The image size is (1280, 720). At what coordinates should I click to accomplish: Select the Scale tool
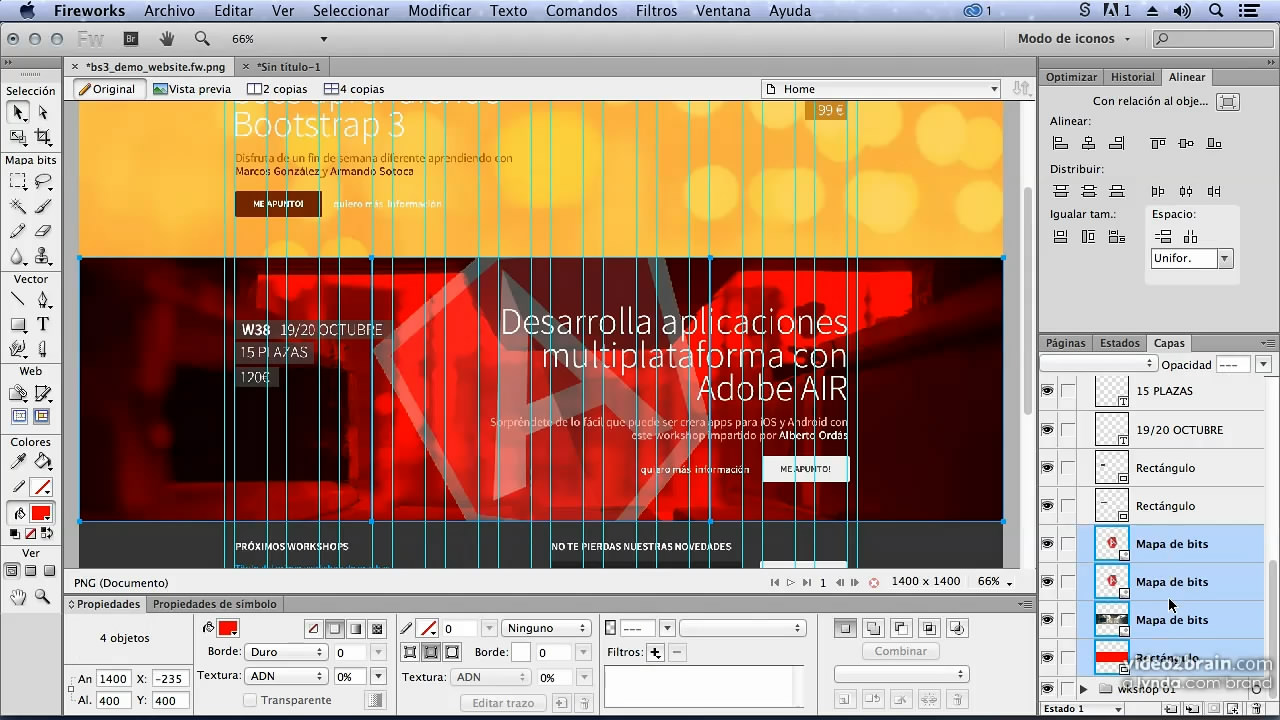click(19, 137)
